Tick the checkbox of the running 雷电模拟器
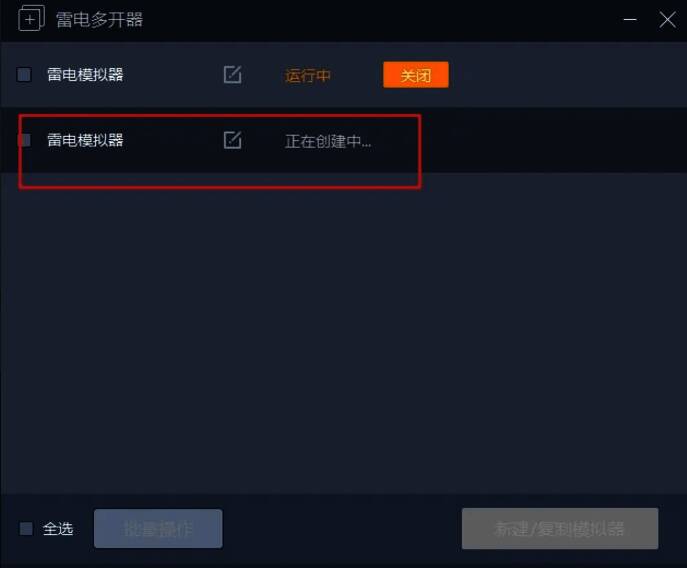Screen dimensions: 687x568 pyautogui.click(x=24, y=75)
